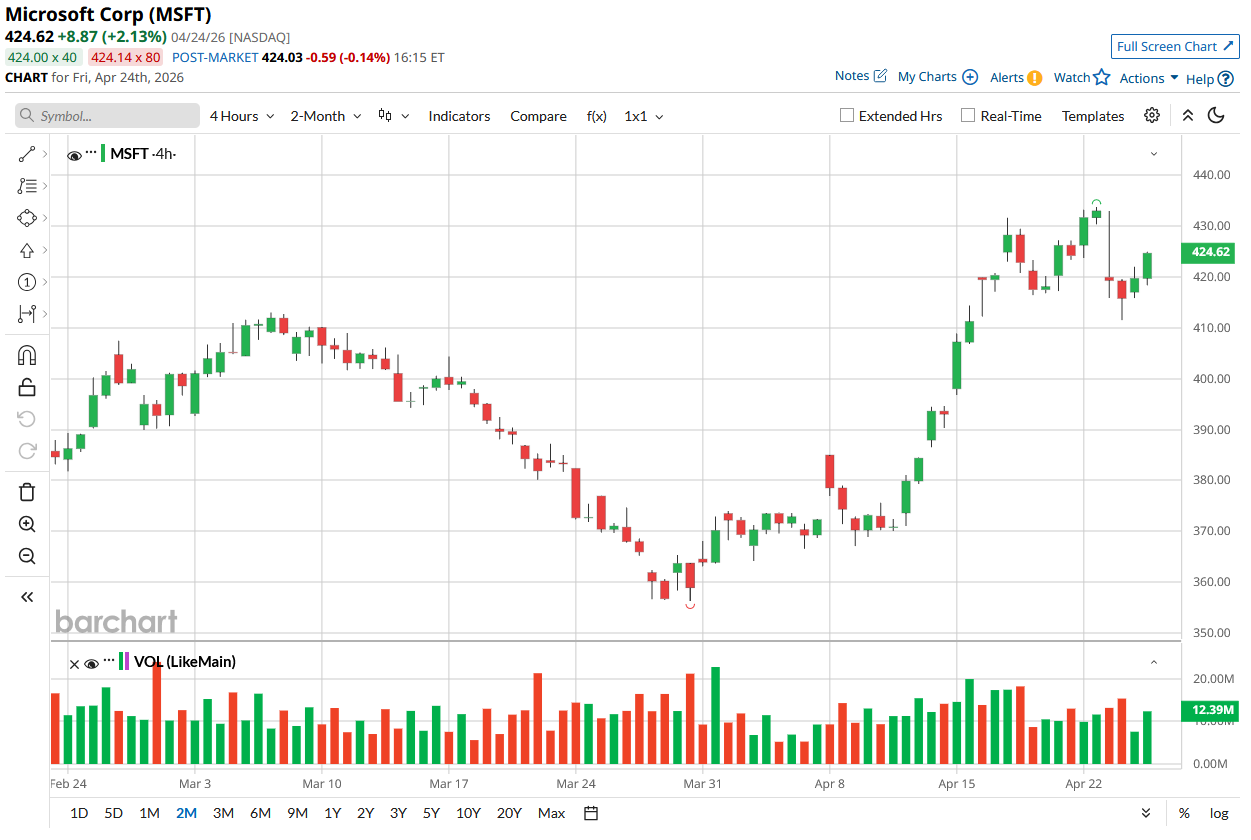The height and width of the screenshot is (840, 1251).
Task: Expand the 2-Month period dropdown
Action: tap(325, 116)
